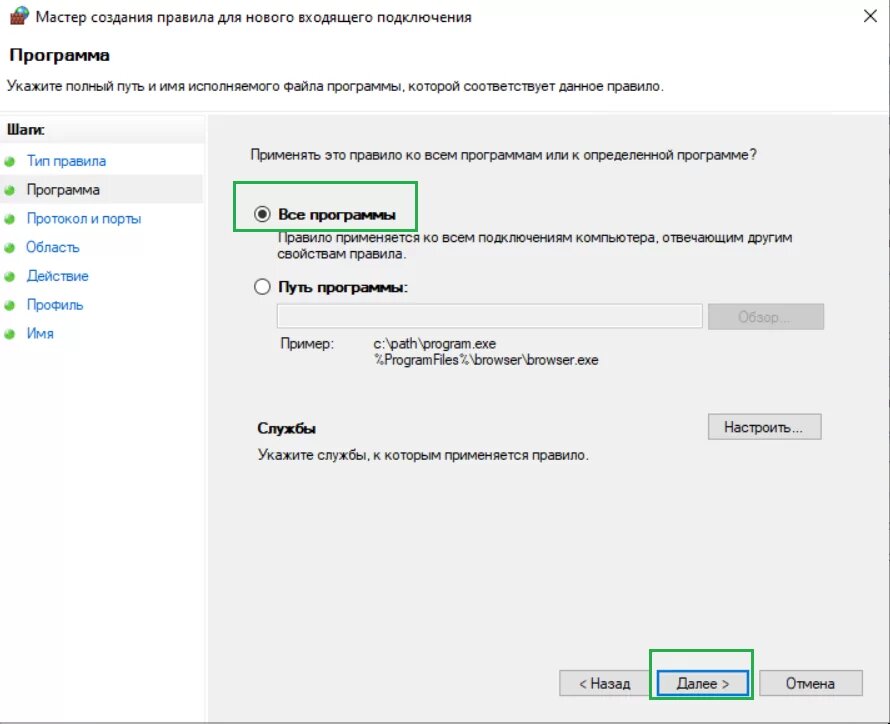Click the firewall wizard icon in title bar
890x724 pixels.
pyautogui.click(x=19, y=16)
